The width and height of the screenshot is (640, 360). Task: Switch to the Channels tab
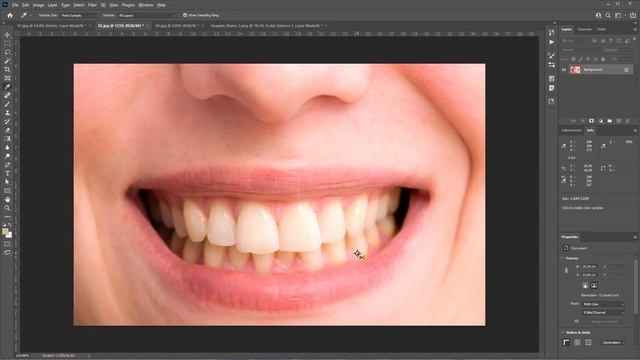click(x=584, y=29)
